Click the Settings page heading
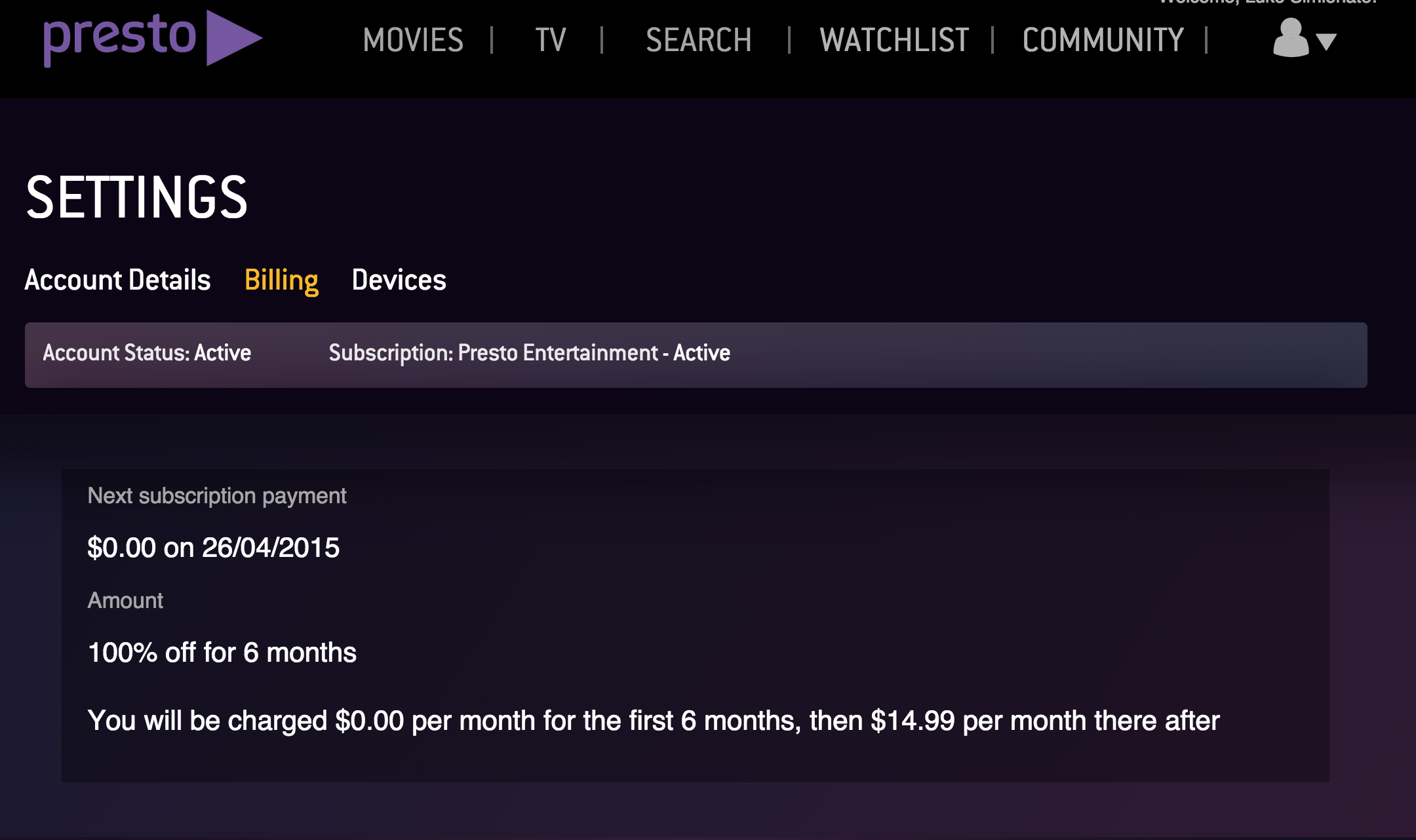This screenshot has height=840, width=1416. [136, 197]
